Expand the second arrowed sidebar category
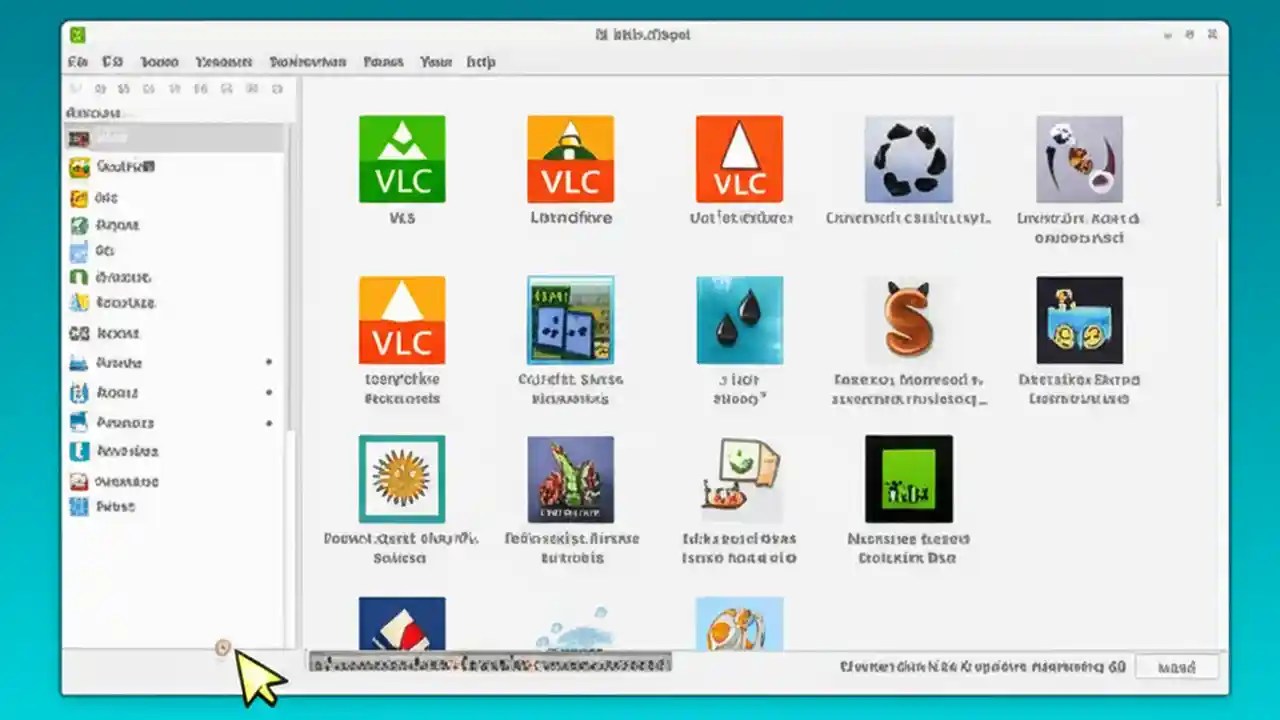Viewport: 1280px width, 720px height. click(x=268, y=393)
